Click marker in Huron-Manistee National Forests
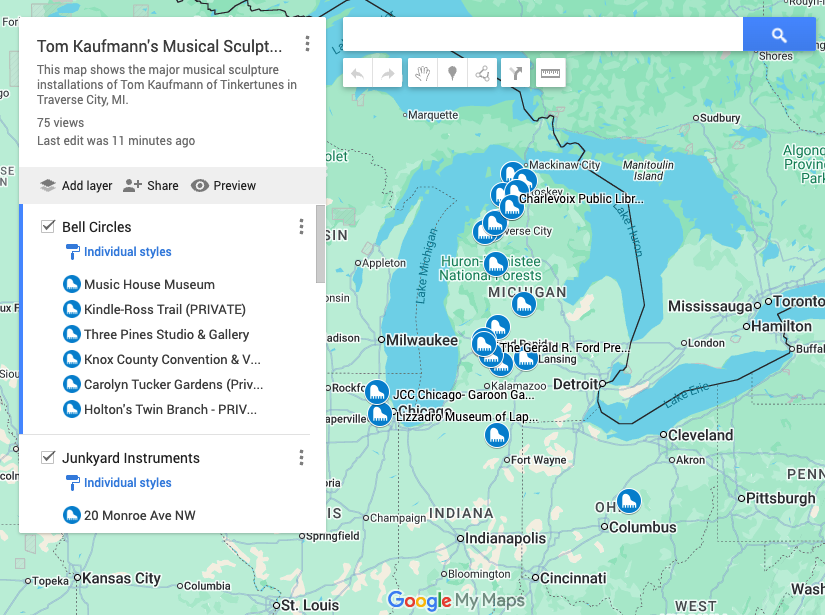The image size is (825, 615). click(496, 264)
